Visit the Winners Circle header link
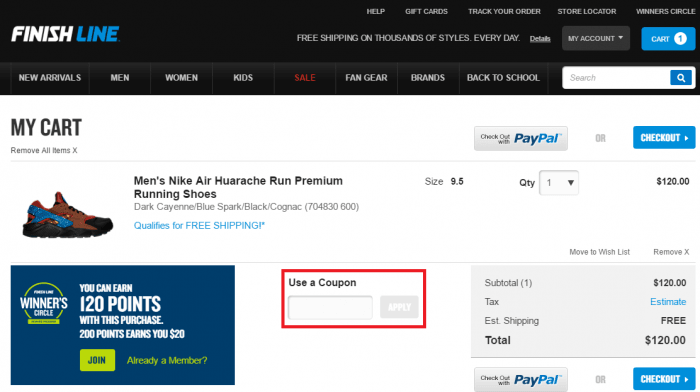Screen dimensions: 700x392 665,12
